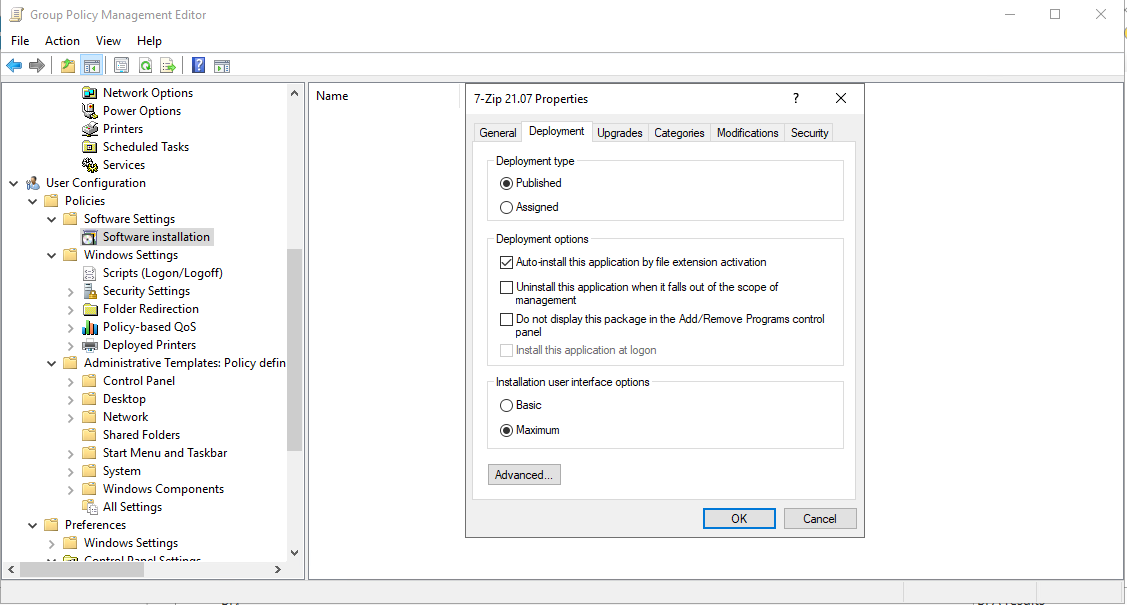The height and width of the screenshot is (605, 1127).
Task: Collapse the Windows Settings node under Policies
Action: (52, 255)
